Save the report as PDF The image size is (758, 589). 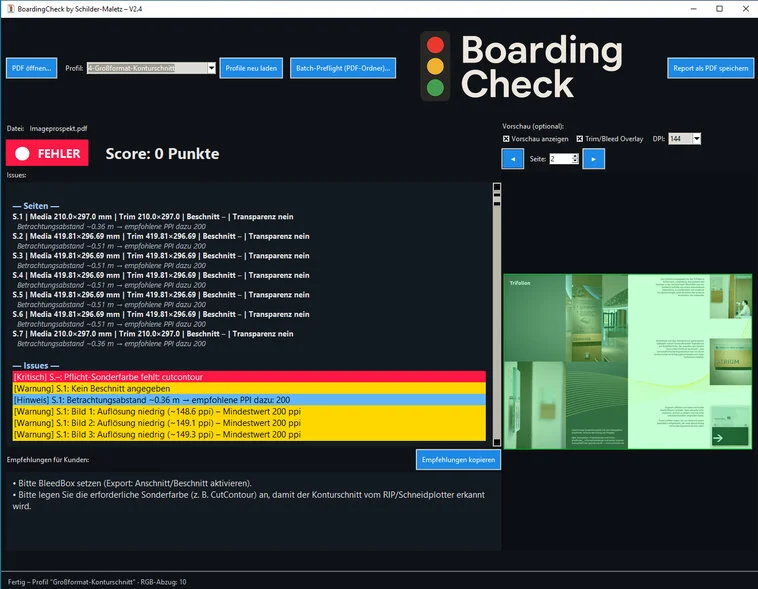[710, 68]
